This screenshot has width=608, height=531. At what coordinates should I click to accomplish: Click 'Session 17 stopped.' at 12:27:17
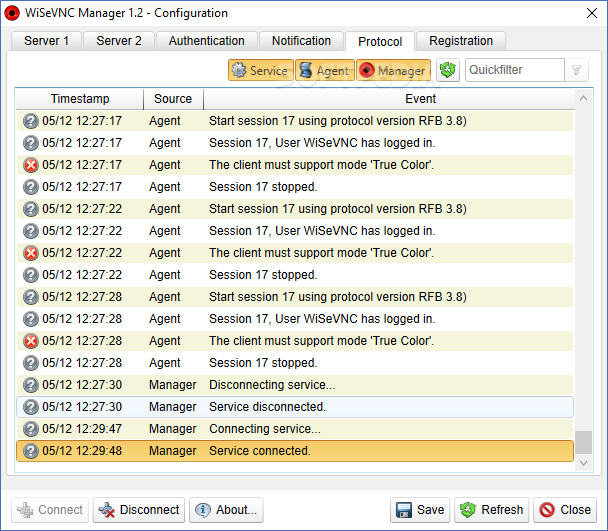point(263,187)
